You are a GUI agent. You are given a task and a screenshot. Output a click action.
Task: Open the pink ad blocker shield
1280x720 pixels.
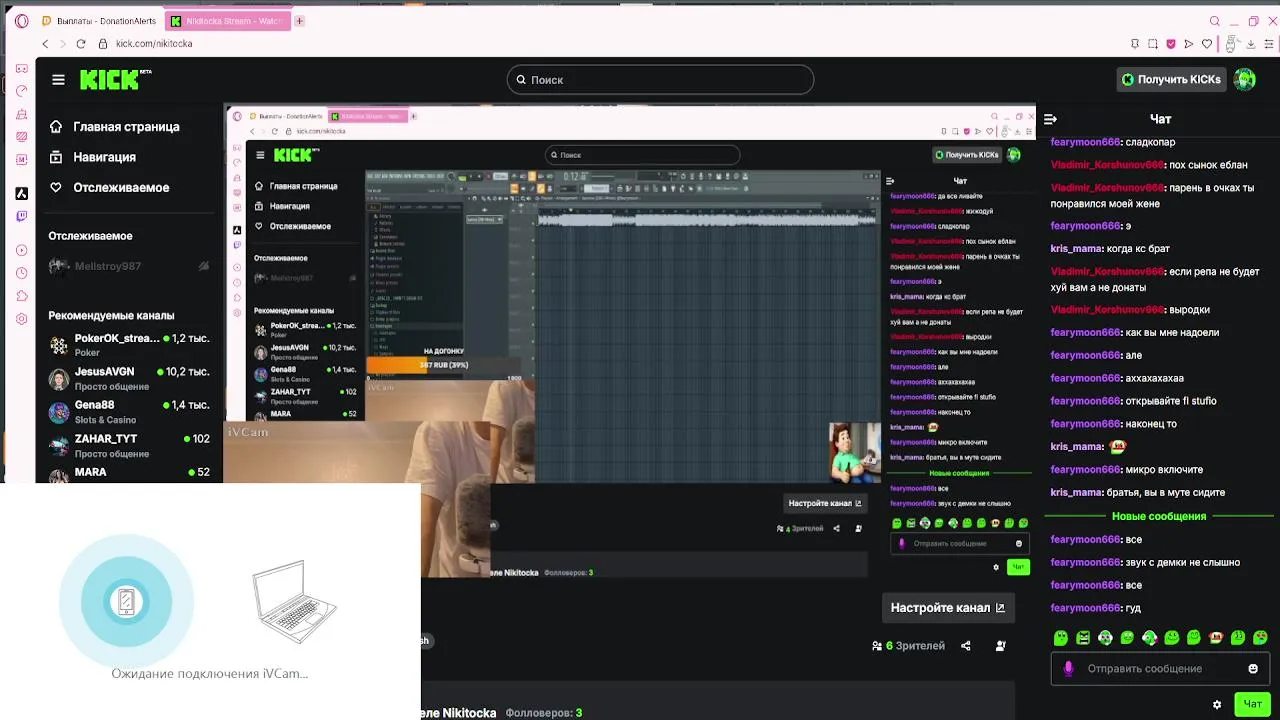1171,44
